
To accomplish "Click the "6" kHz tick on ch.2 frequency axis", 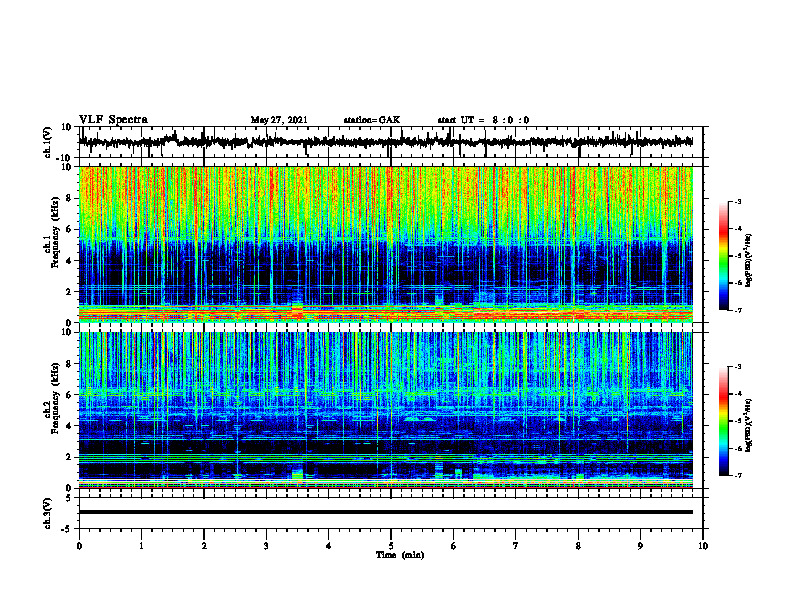I will coord(69,395).
